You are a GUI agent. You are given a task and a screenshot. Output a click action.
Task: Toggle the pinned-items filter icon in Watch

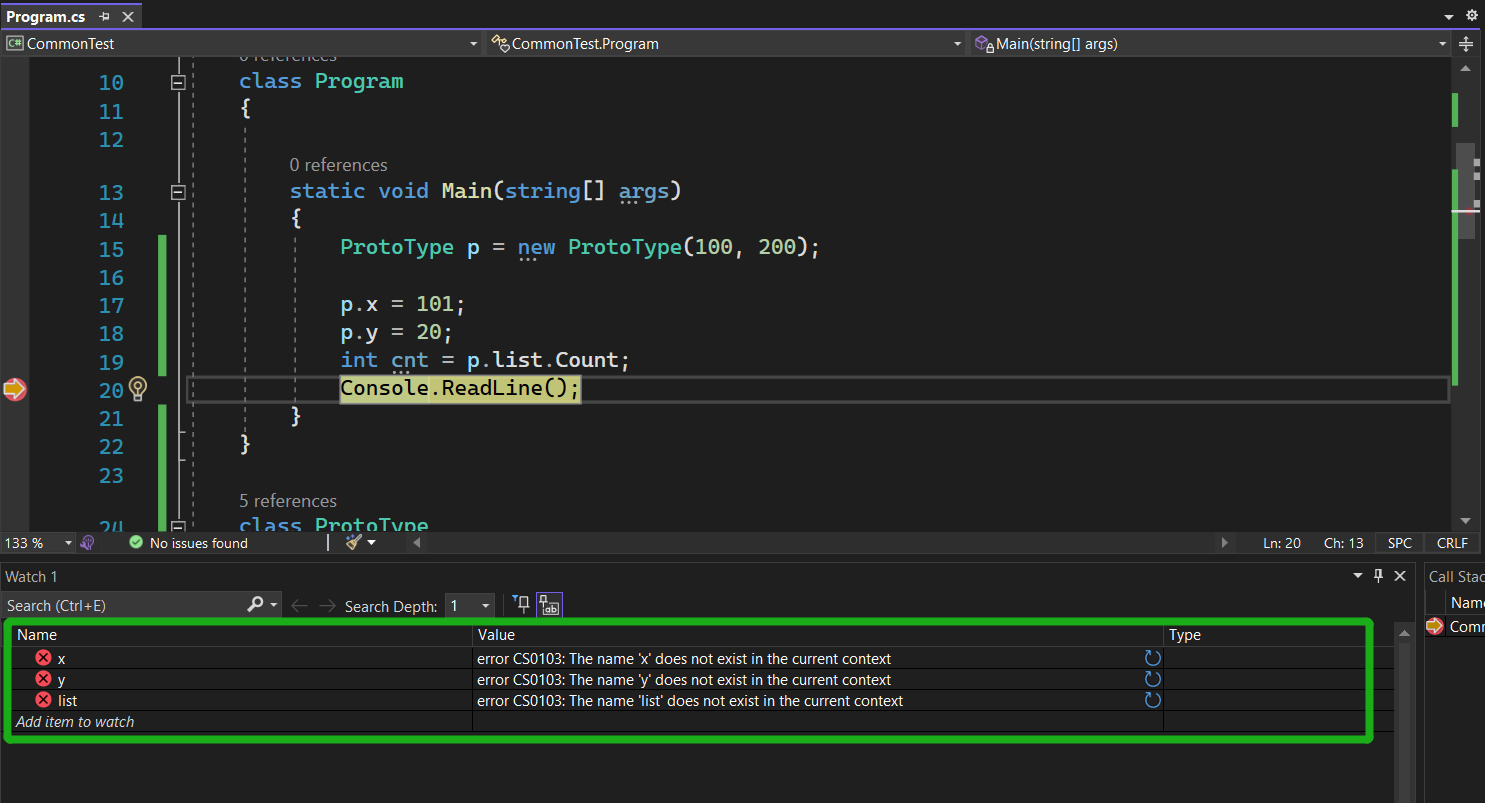[x=521, y=604]
